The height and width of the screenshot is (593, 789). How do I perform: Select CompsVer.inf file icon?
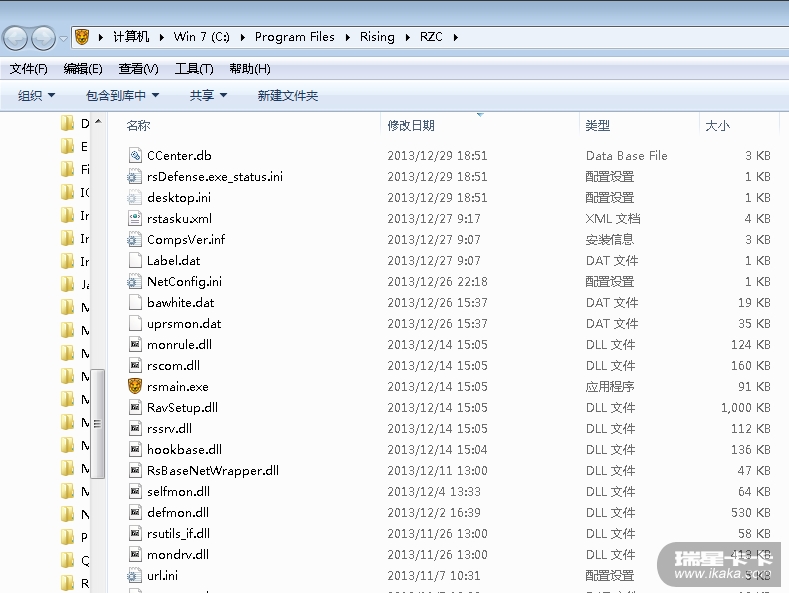[x=134, y=240]
